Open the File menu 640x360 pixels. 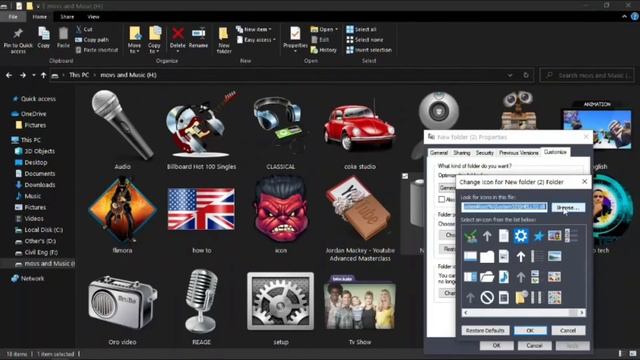[x=13, y=17]
